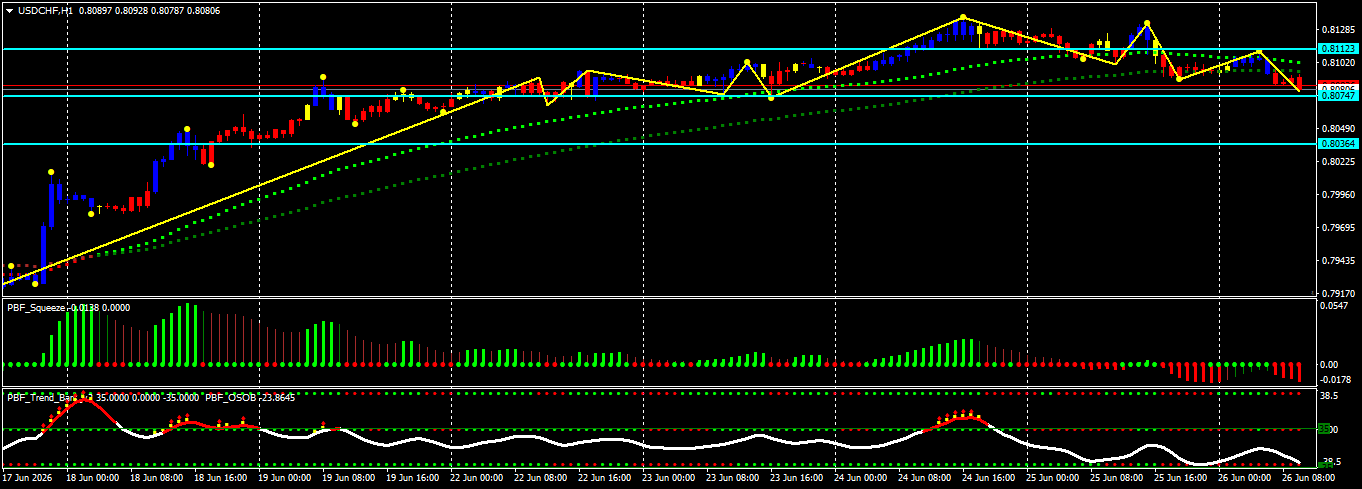Viewport: 1362px width, 489px height.
Task: Click the USDCHF,H1 chart title
Action: [x=45, y=10]
